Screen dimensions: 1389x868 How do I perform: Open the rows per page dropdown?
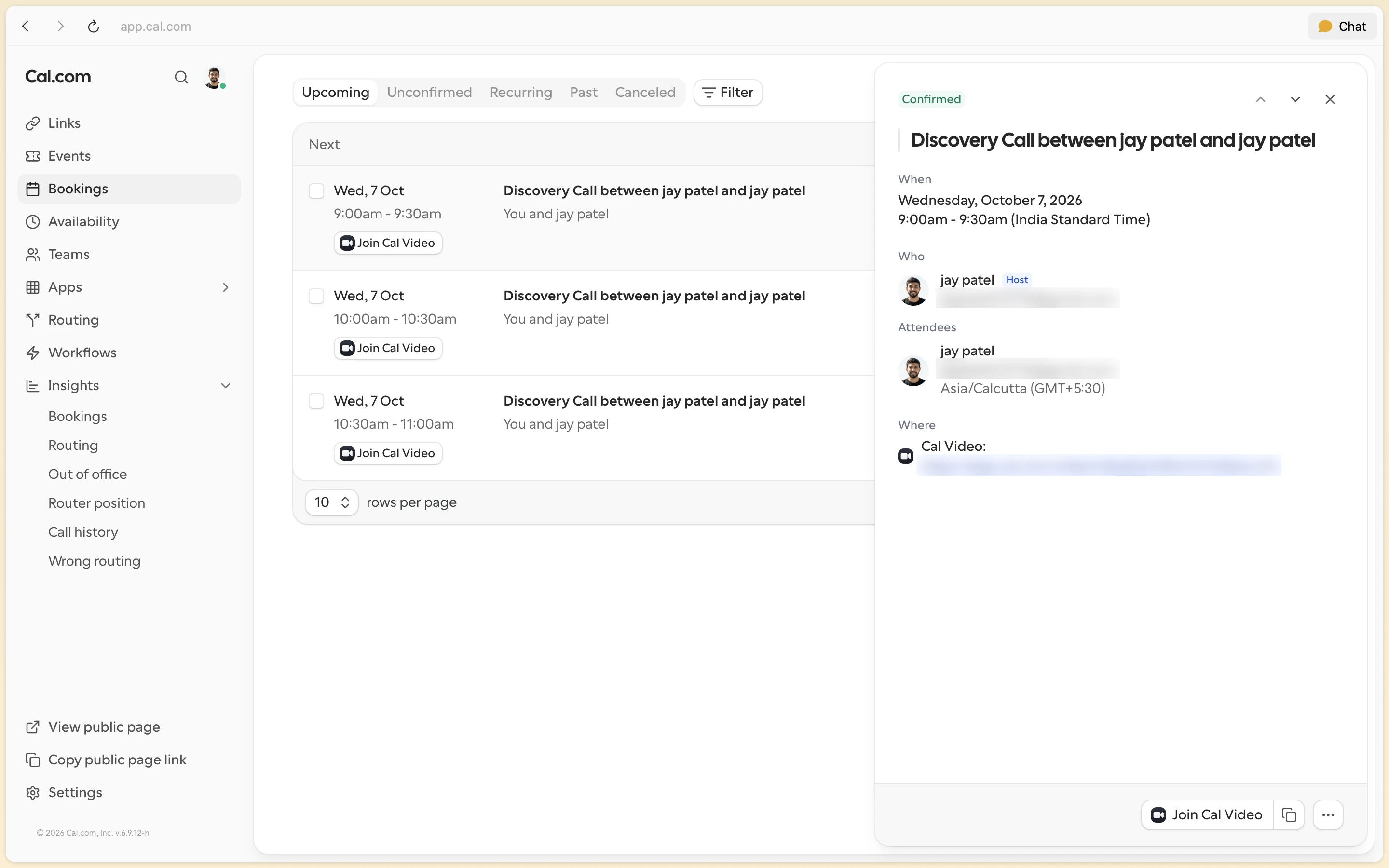[332, 502]
